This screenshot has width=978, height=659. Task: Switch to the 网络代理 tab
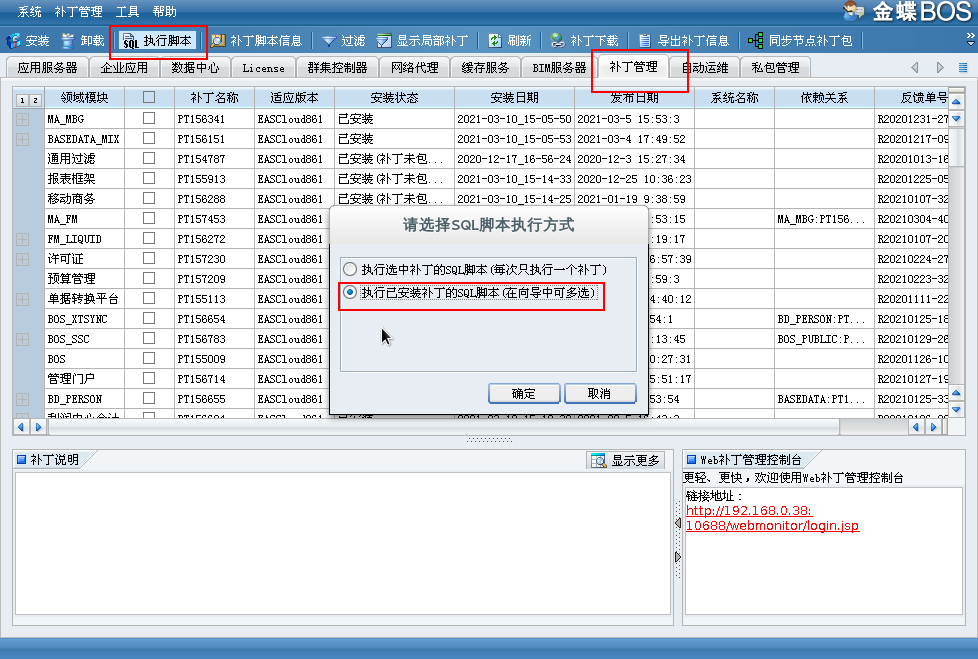415,67
